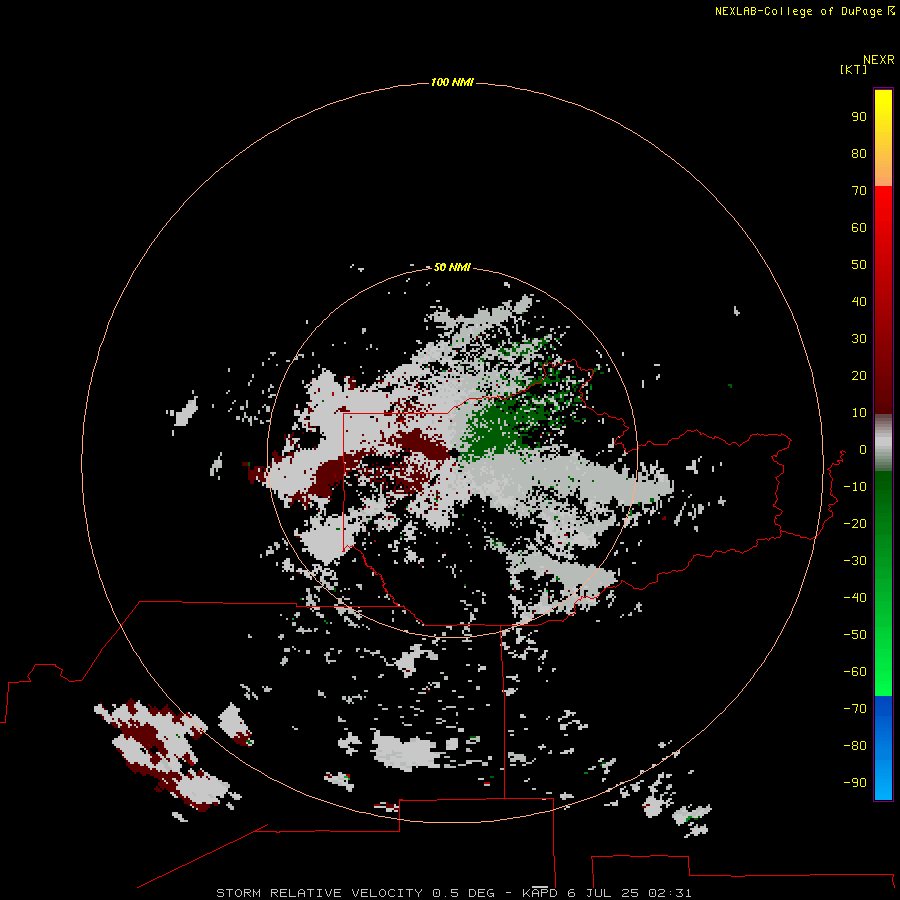The width and height of the screenshot is (900, 900).
Task: Click the '6 JUL 25 02:31' timestamp
Action: coord(629,893)
